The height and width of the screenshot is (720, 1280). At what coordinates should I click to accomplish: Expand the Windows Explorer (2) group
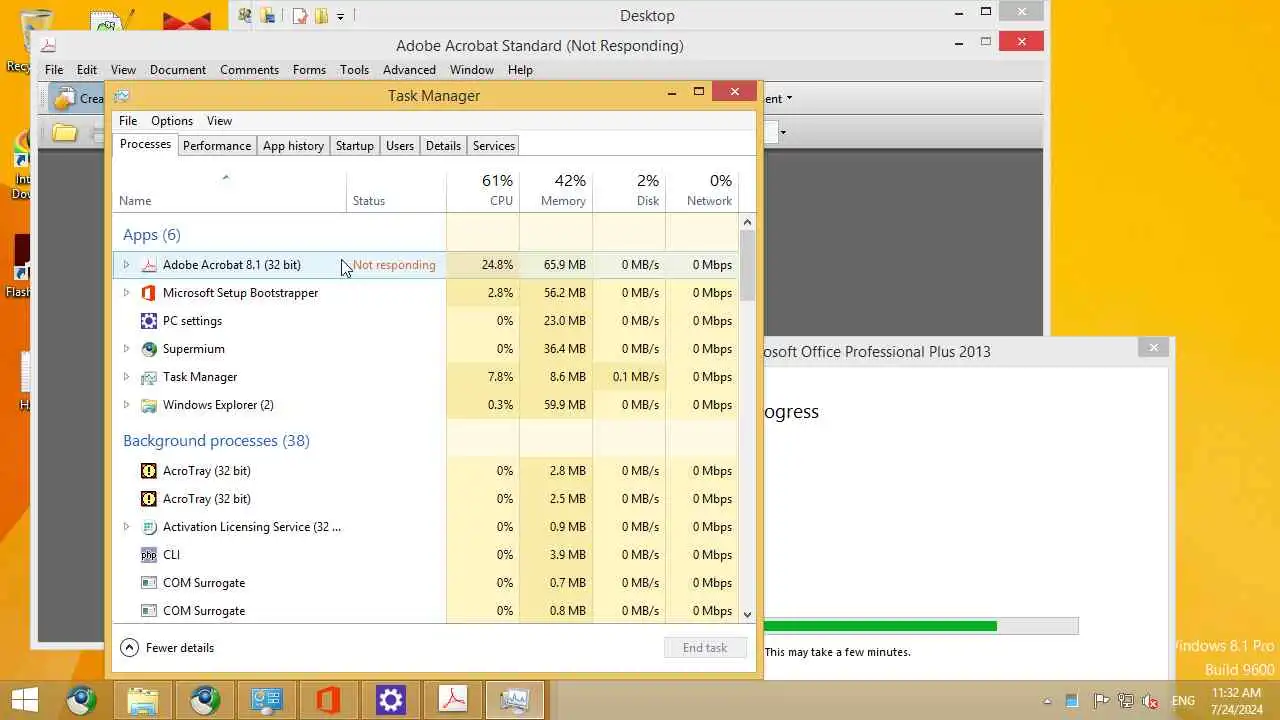(126, 405)
